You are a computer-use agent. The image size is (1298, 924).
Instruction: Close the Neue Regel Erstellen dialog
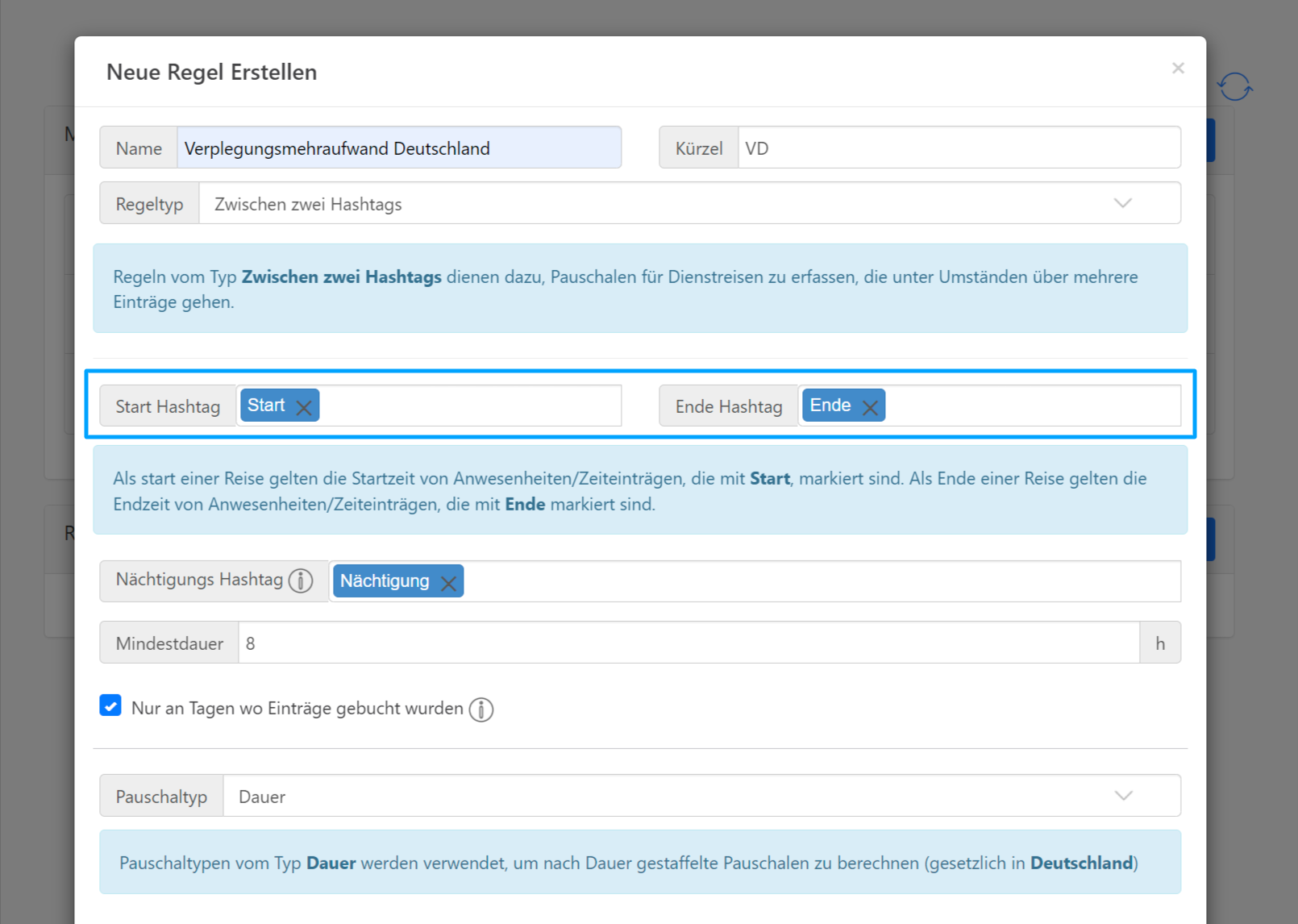1178,69
